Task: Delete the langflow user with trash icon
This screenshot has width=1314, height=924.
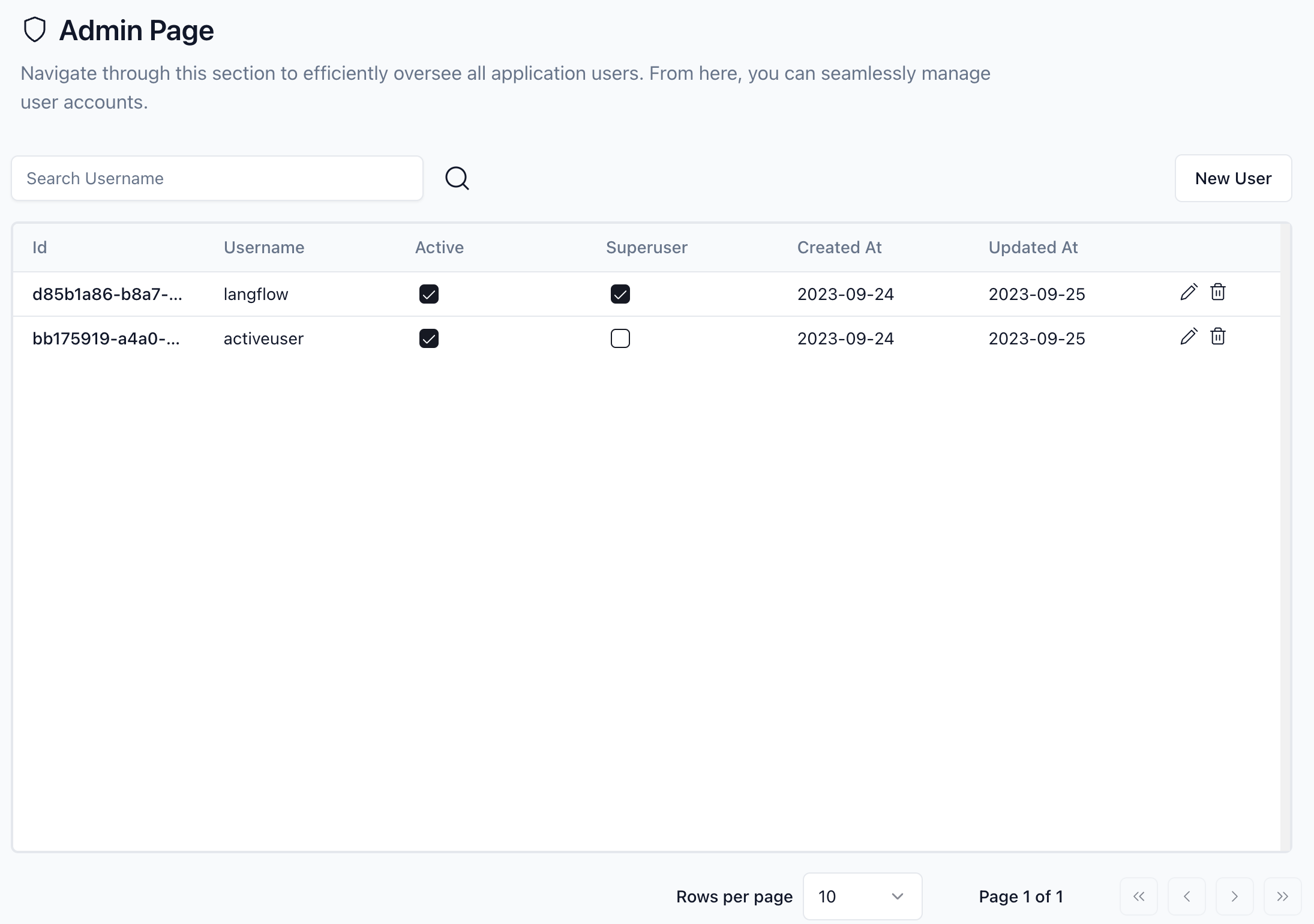Action: 1217,292
